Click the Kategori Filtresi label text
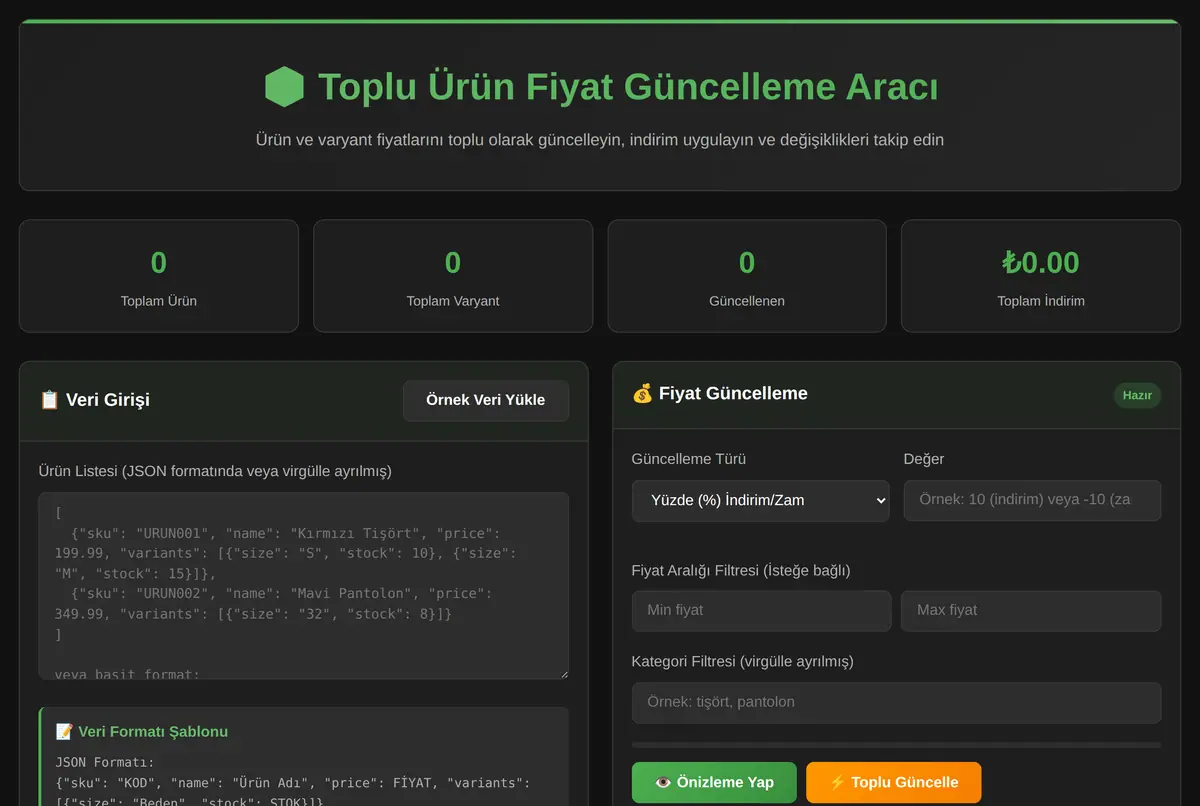This screenshot has height=806, width=1200. click(x=743, y=661)
